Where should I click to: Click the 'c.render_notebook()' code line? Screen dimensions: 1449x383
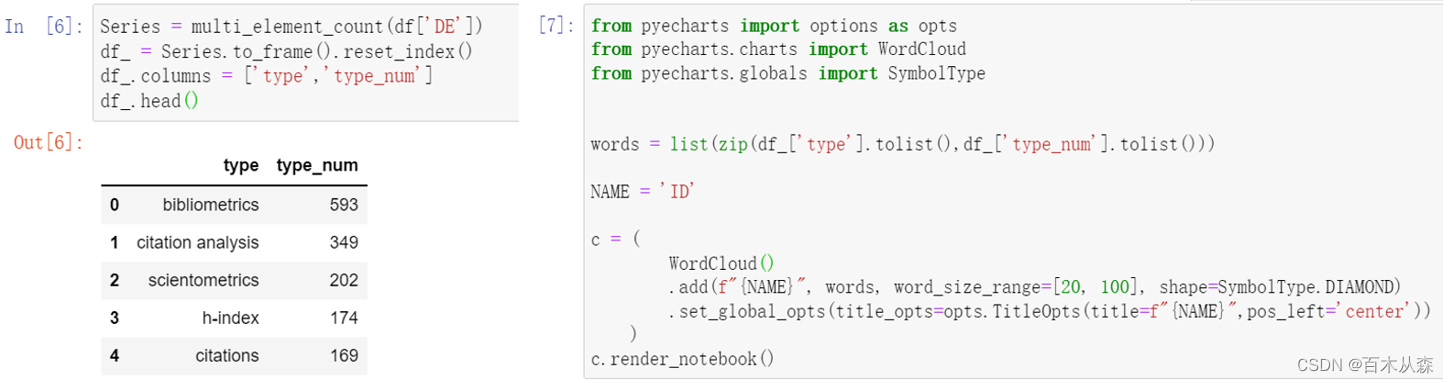tap(683, 358)
